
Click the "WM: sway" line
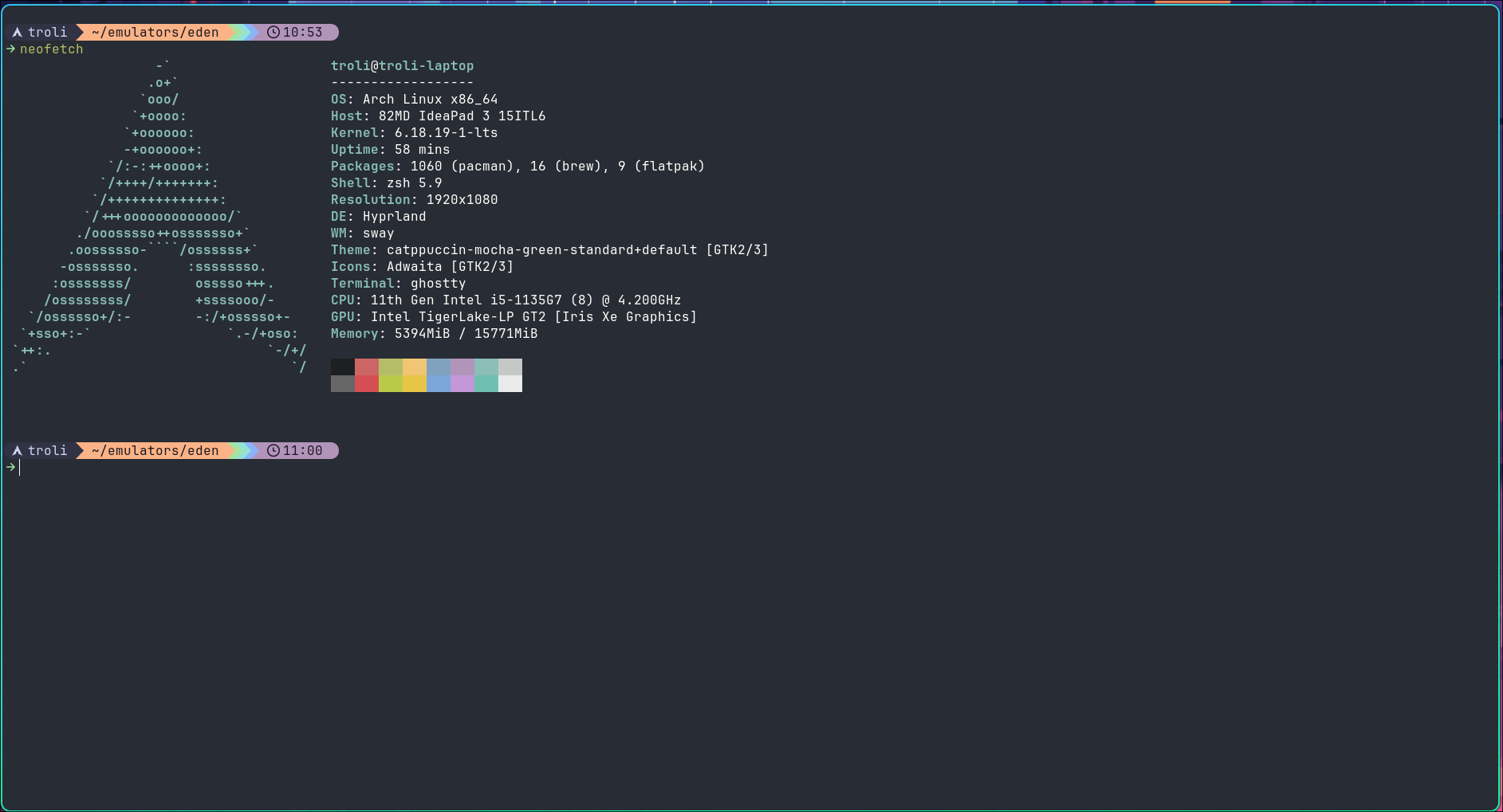pos(363,233)
